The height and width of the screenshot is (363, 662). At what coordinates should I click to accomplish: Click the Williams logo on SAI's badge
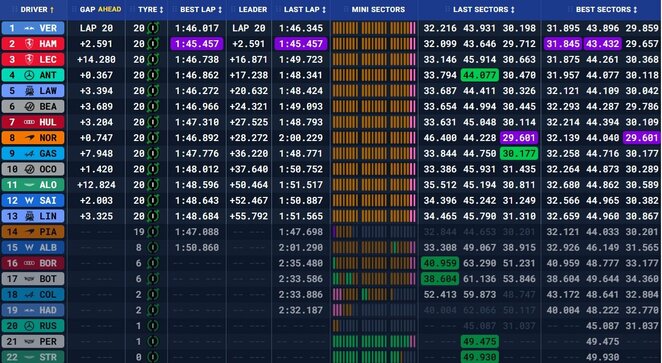tap(29, 200)
